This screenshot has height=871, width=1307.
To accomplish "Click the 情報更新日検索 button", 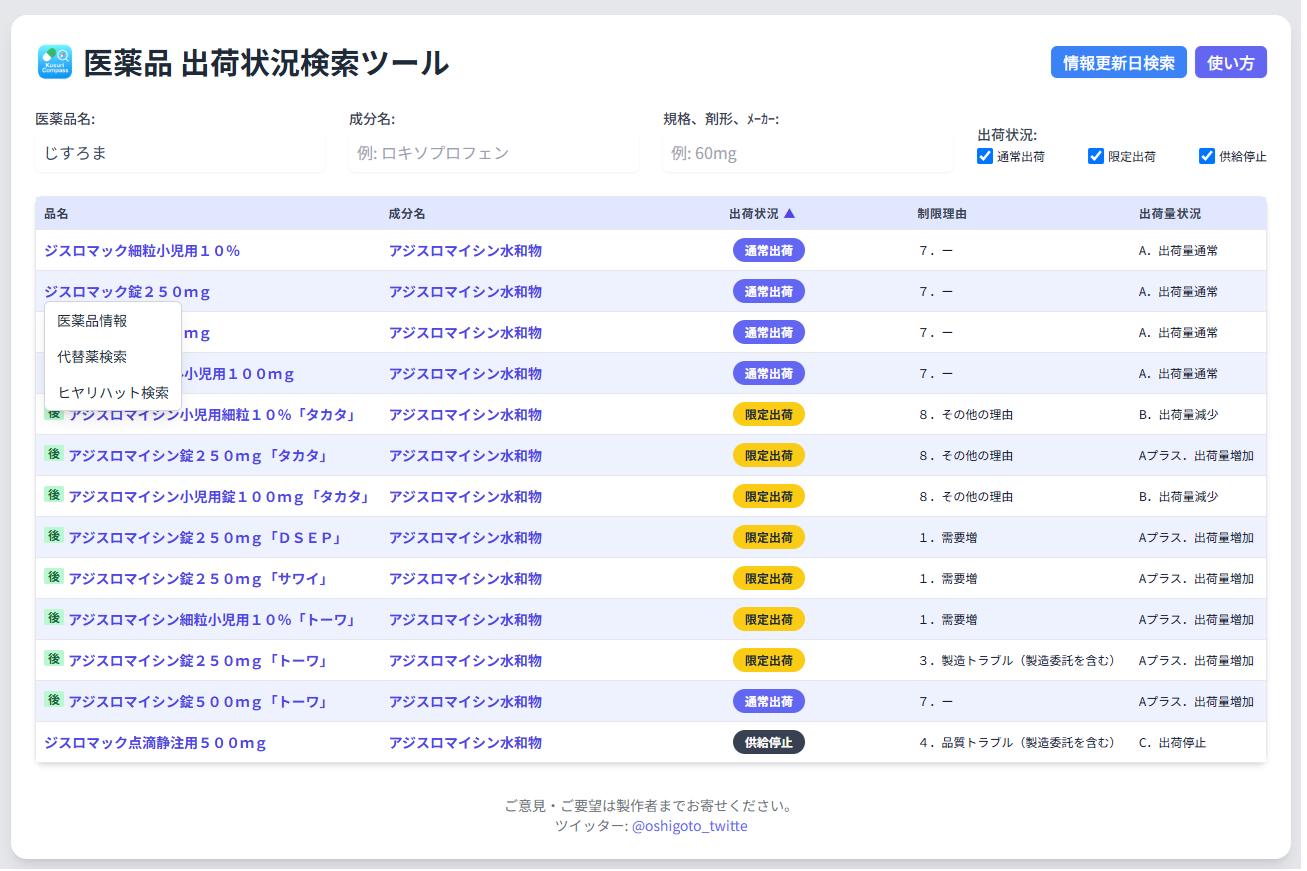I will [1118, 62].
